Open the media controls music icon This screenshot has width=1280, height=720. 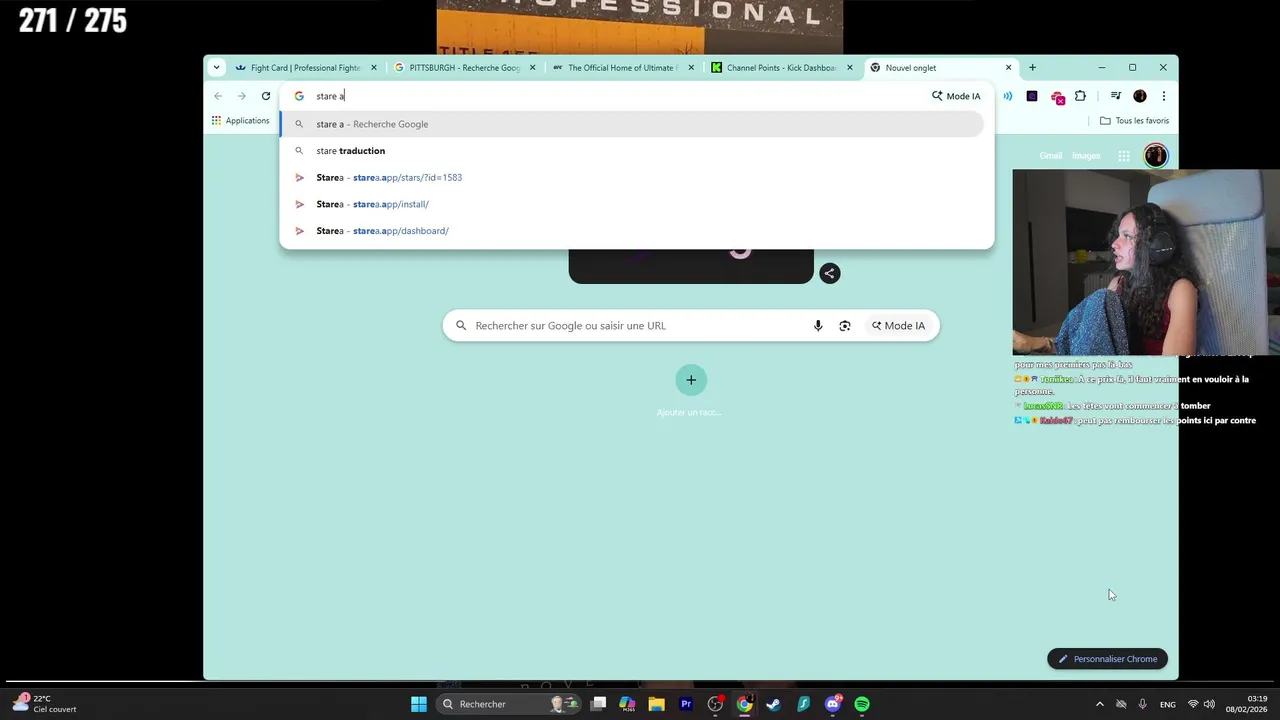coord(1115,96)
